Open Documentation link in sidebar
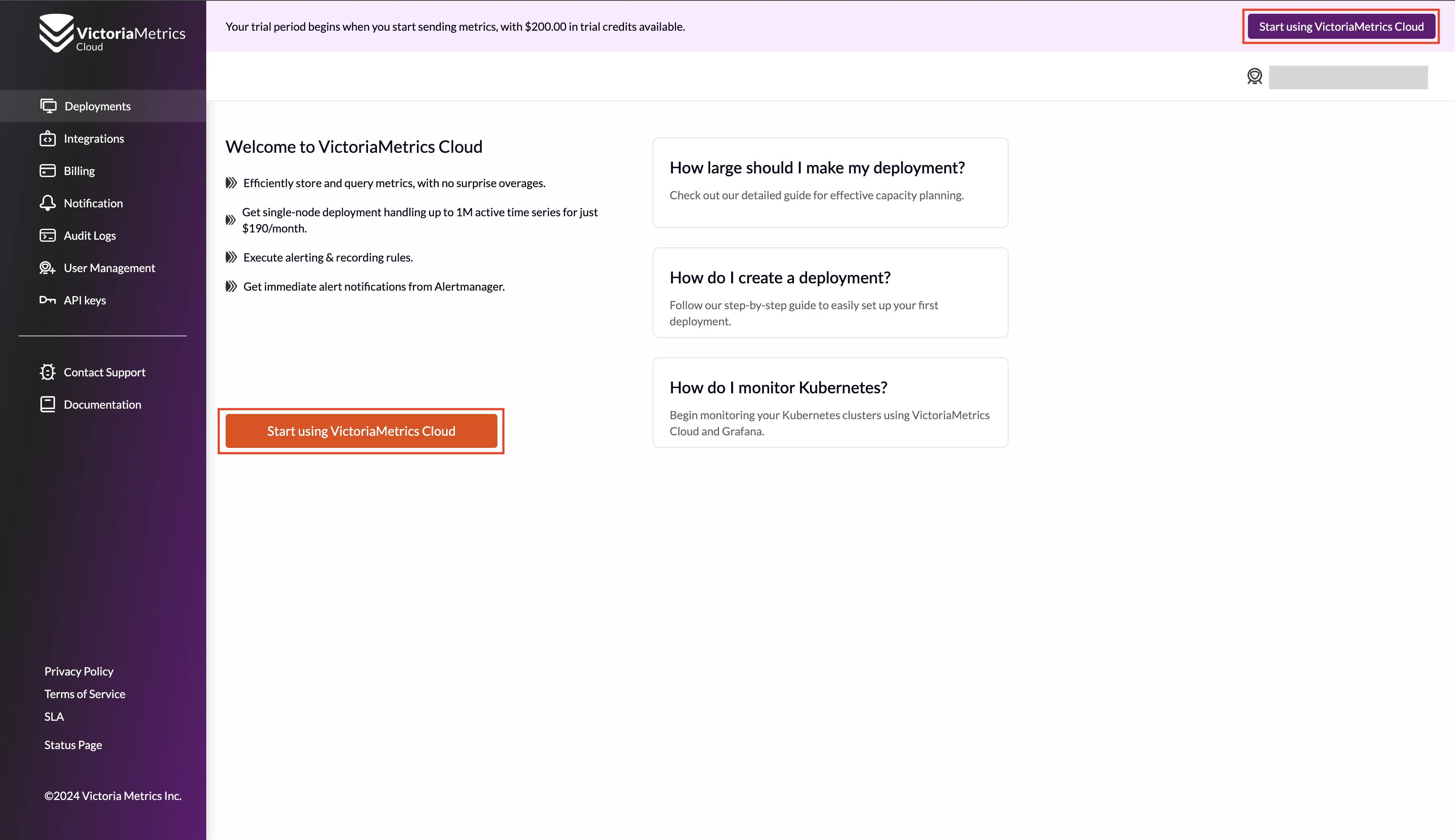This screenshot has height=840, width=1455. point(103,404)
